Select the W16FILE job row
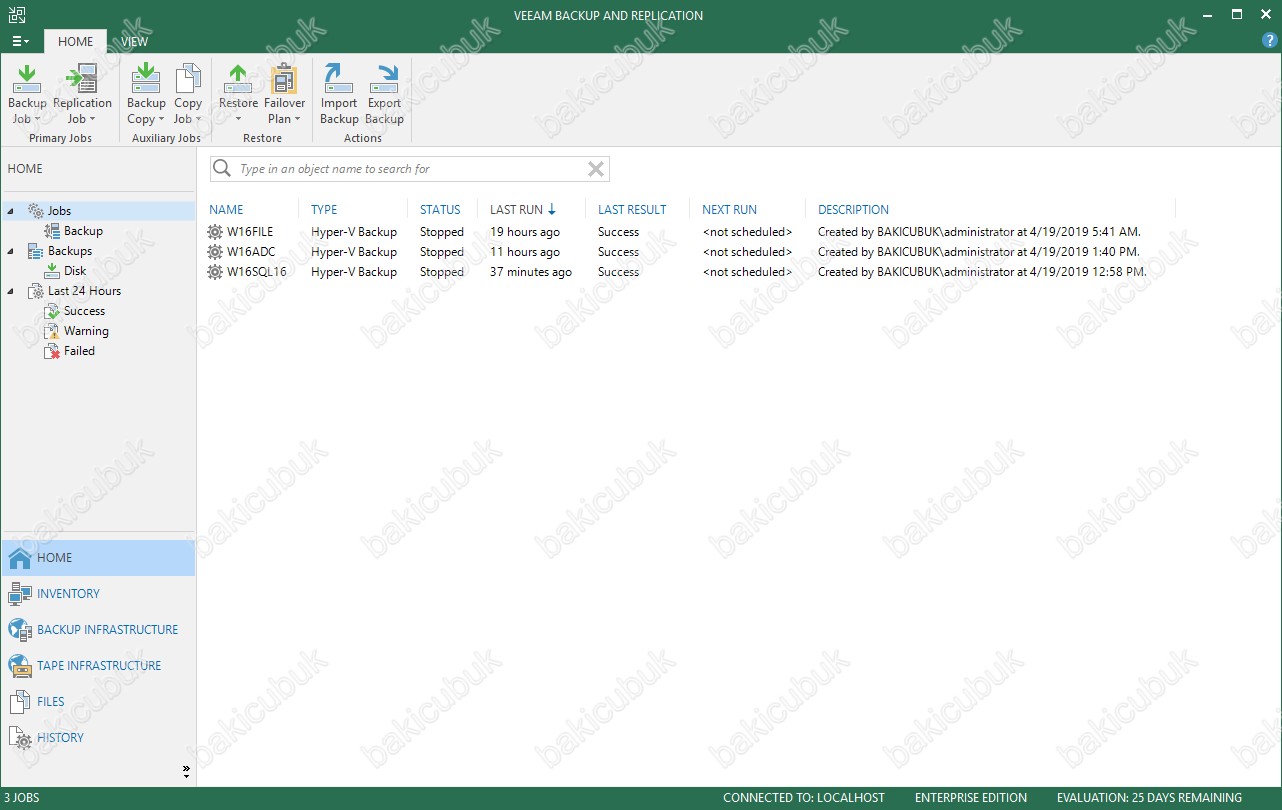This screenshot has width=1282, height=810. coord(690,232)
